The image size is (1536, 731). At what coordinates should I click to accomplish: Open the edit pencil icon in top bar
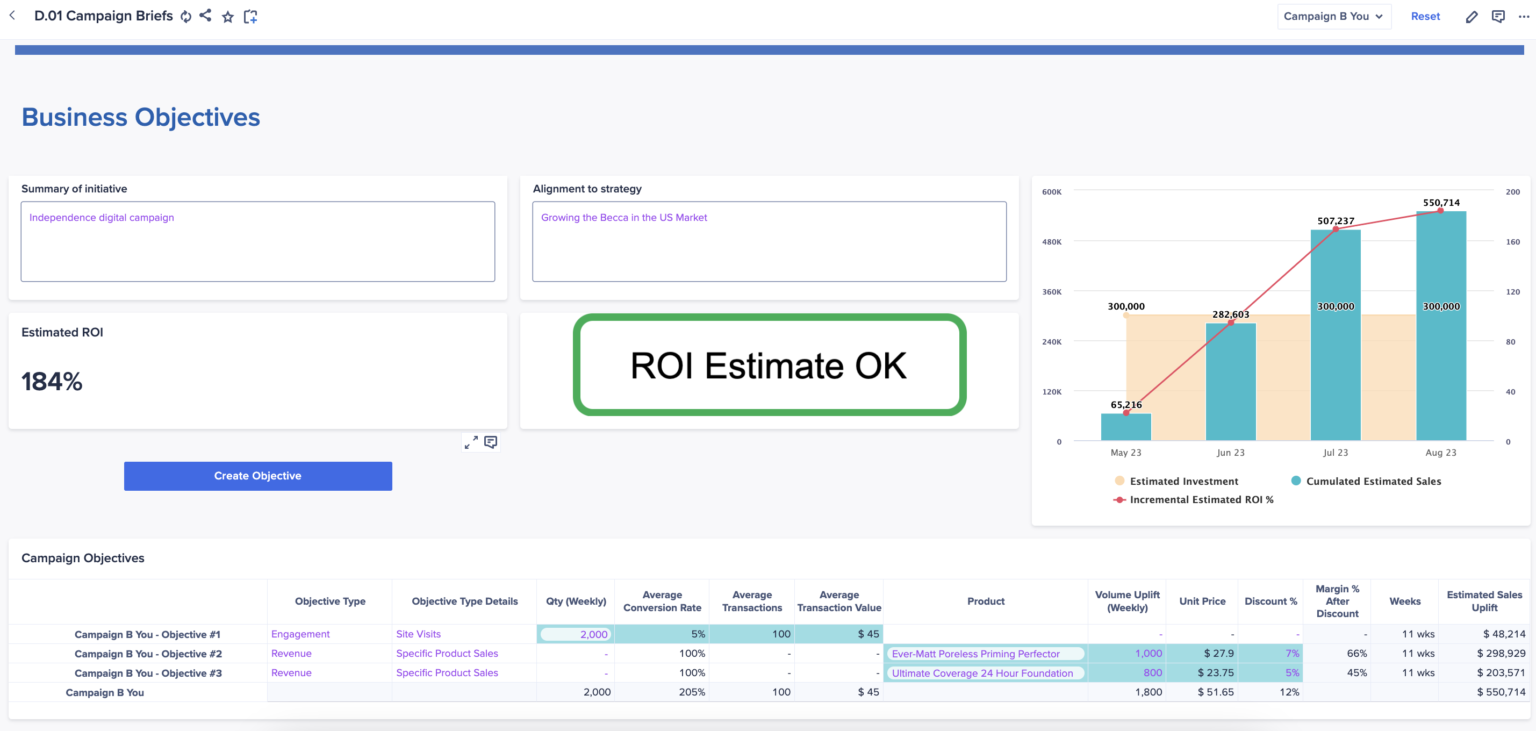[x=1472, y=17]
